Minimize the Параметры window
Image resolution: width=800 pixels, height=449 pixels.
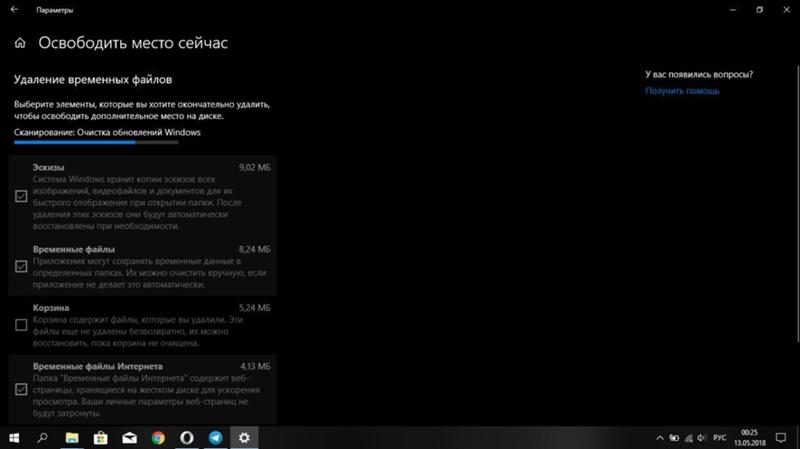pos(733,10)
